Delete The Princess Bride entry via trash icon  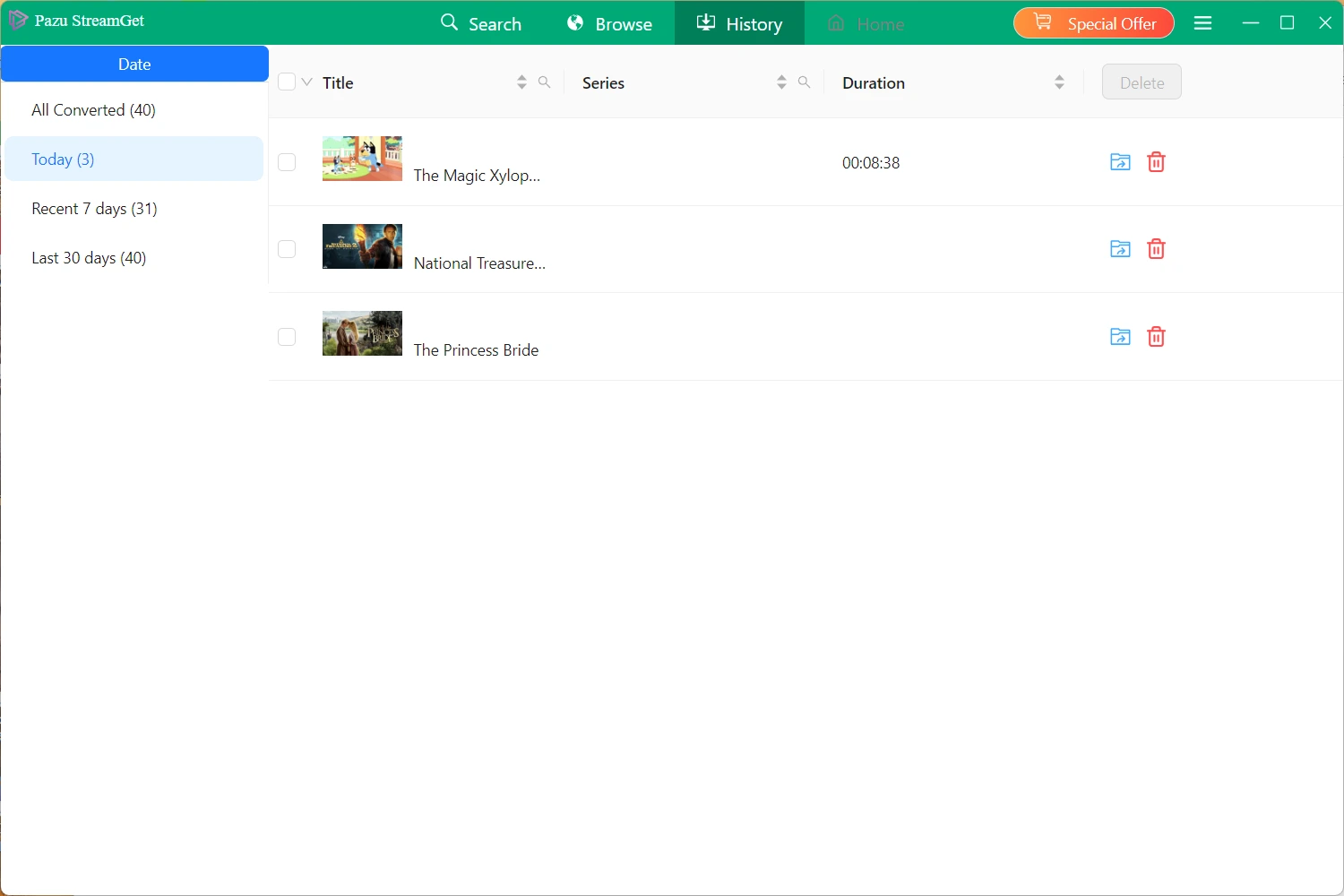(x=1157, y=337)
